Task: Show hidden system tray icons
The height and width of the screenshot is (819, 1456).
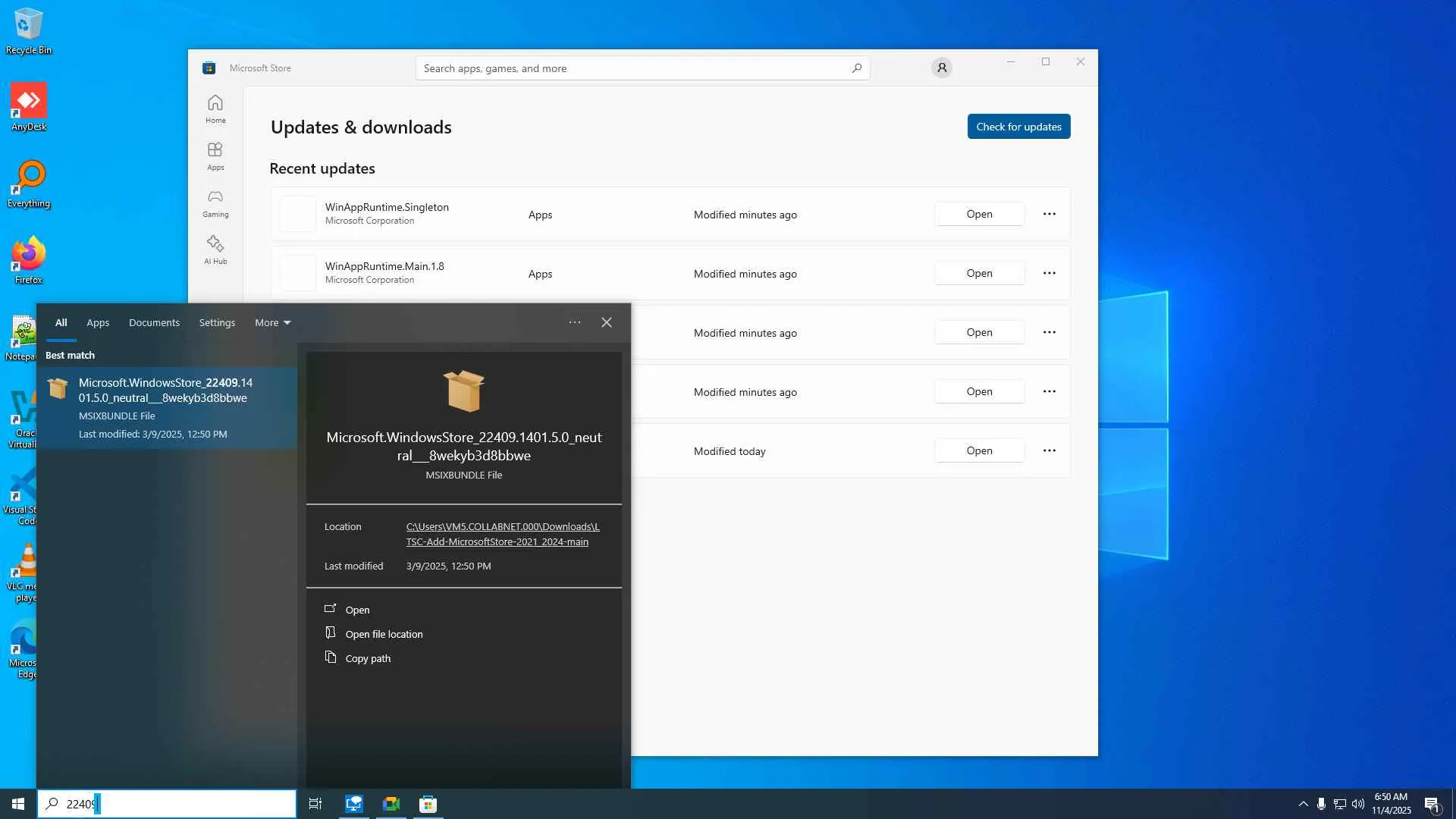Action: coord(1303,804)
